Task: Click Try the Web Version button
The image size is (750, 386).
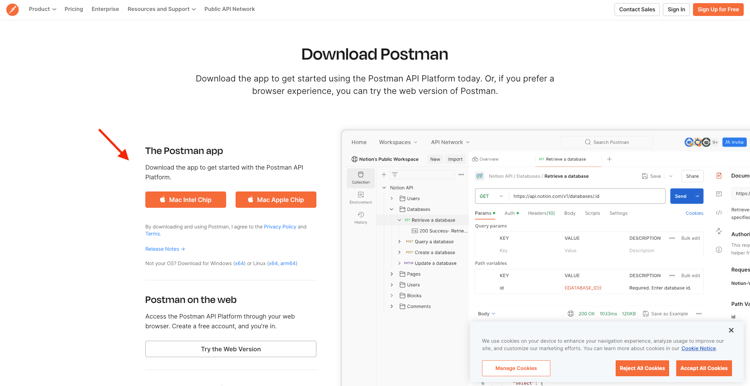Action: (x=231, y=349)
